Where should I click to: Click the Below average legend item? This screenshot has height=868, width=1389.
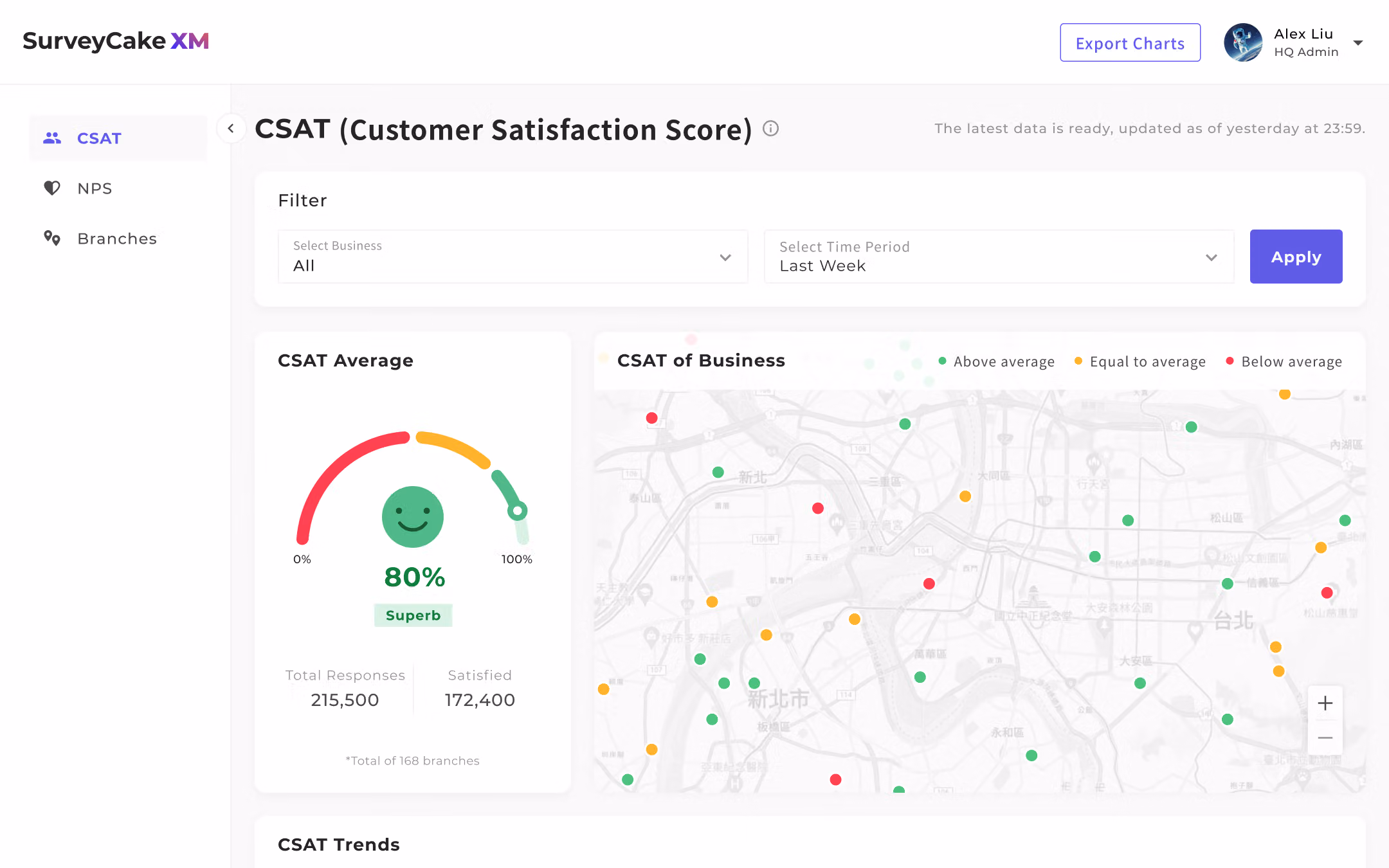(1284, 361)
